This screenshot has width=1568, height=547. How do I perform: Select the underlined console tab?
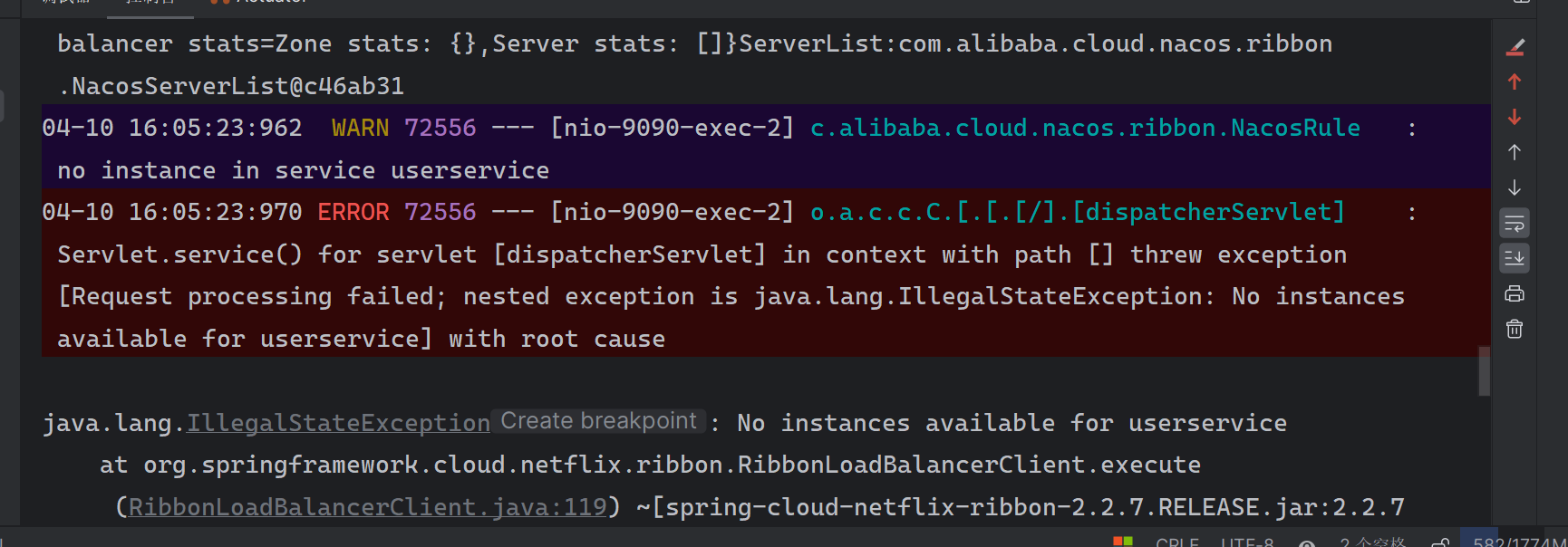tap(150, 3)
